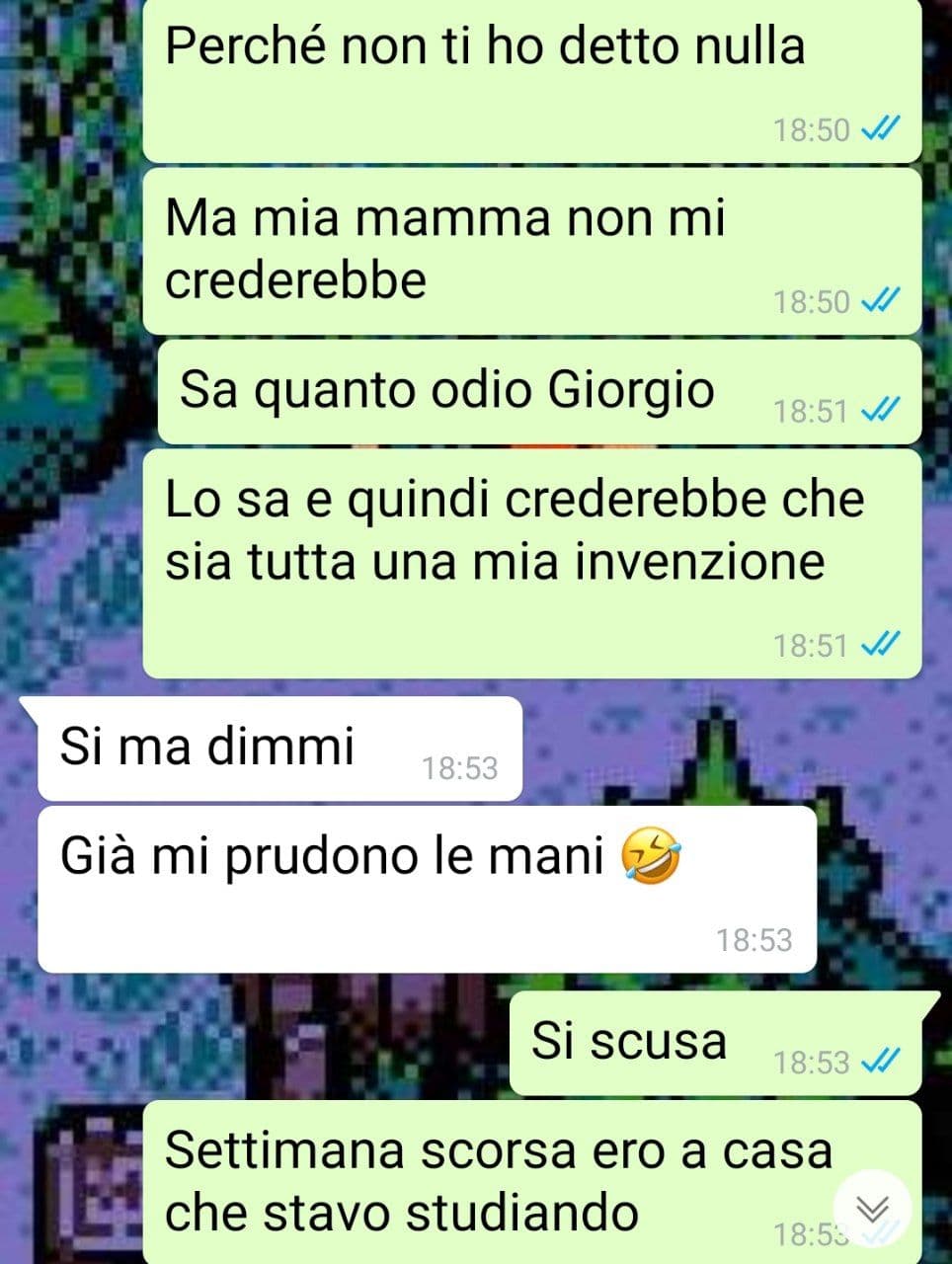Tap the scroll-to-bottom double chevron button
952x1264 pixels.
click(873, 1209)
